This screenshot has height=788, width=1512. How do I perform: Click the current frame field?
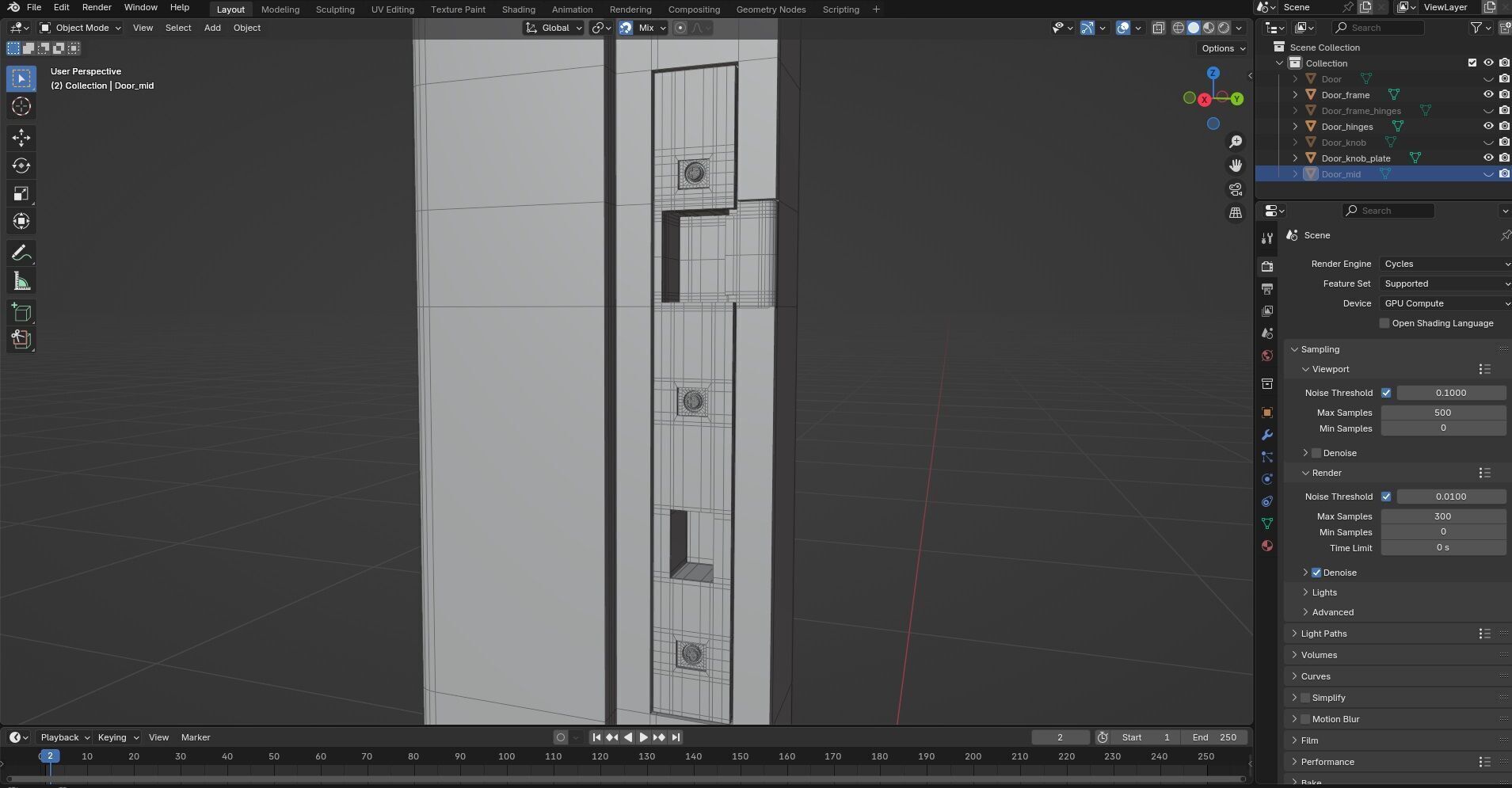click(1060, 737)
